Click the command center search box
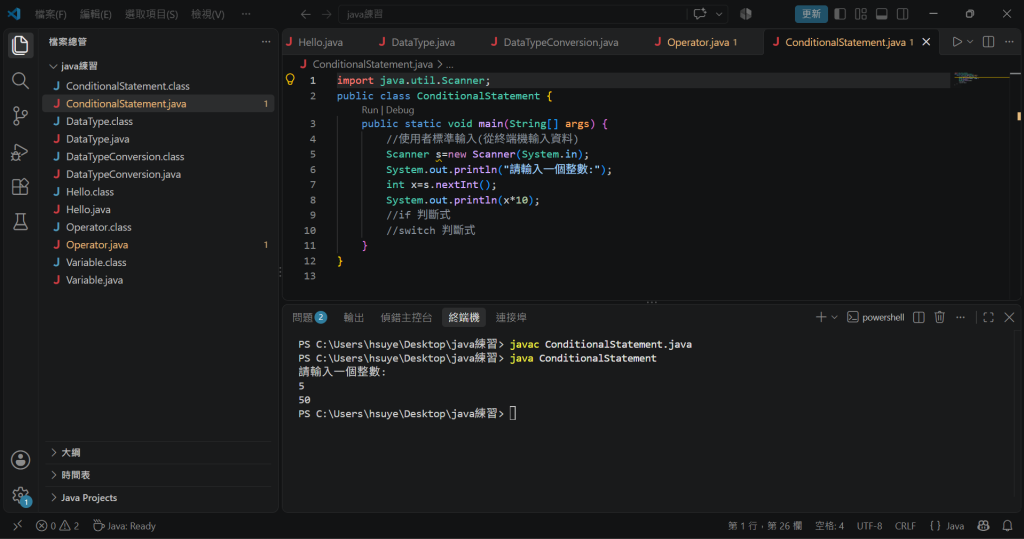The image size is (1024, 539). [513, 14]
